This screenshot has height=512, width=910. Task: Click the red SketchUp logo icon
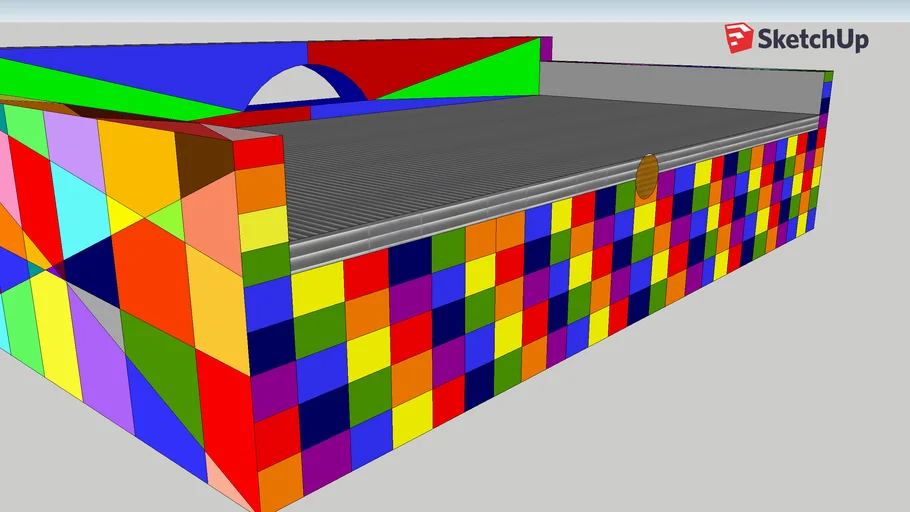pyautogui.click(x=740, y=39)
